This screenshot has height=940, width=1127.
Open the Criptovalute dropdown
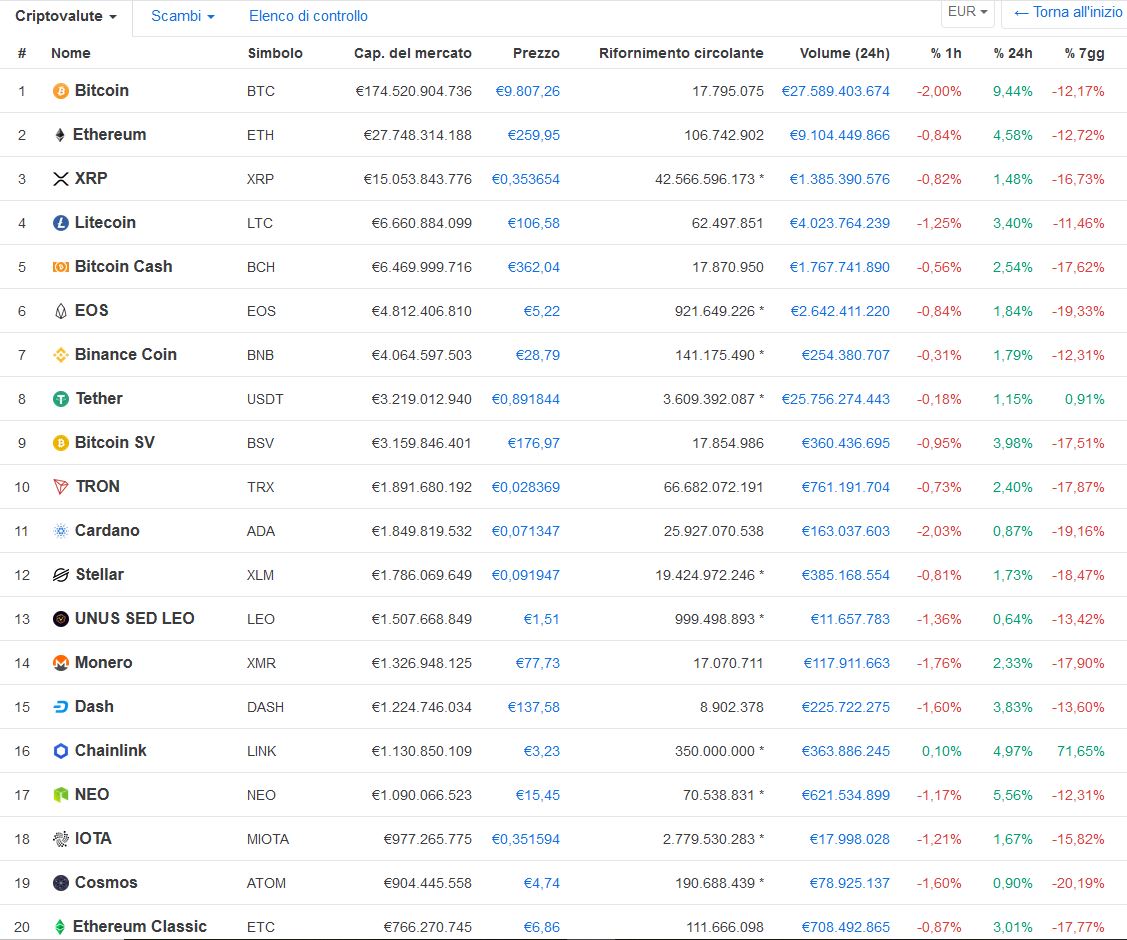(x=65, y=16)
